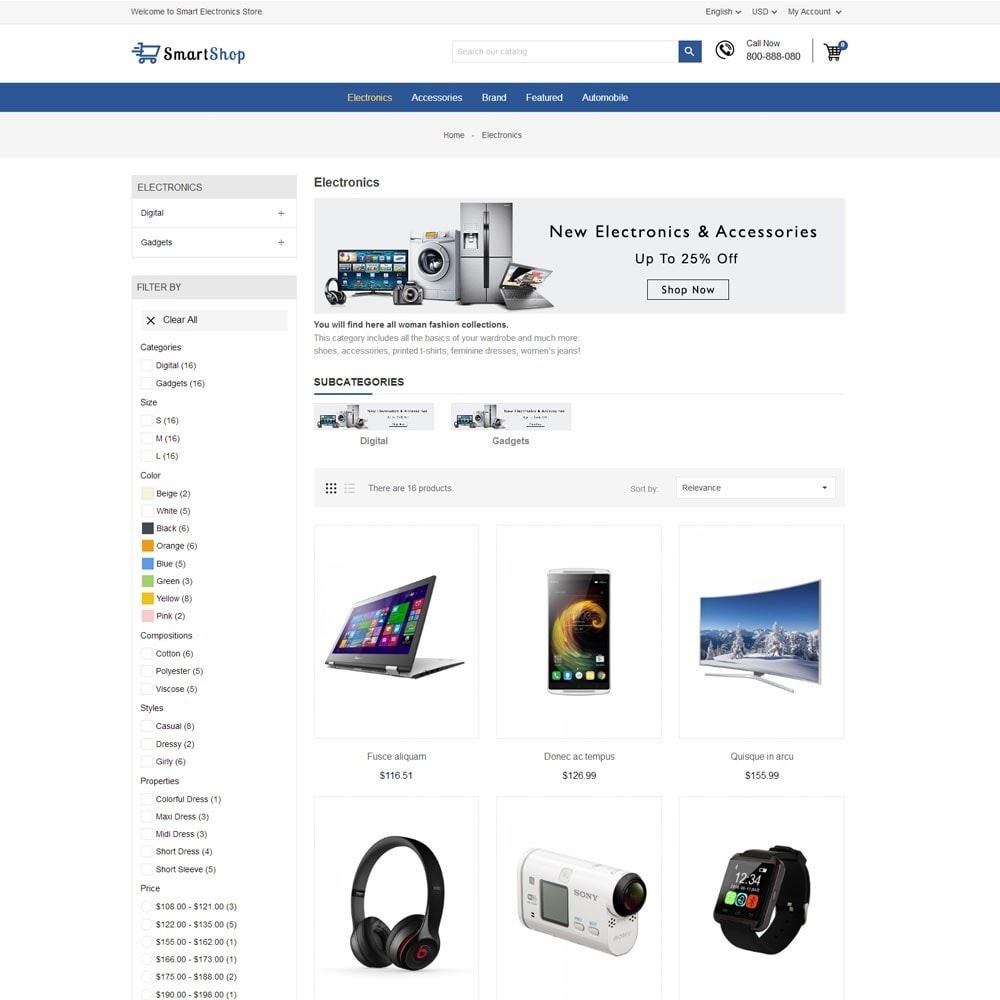Open USD currency dropdown
Image resolution: width=1000 pixels, height=1000 pixels.
click(764, 11)
